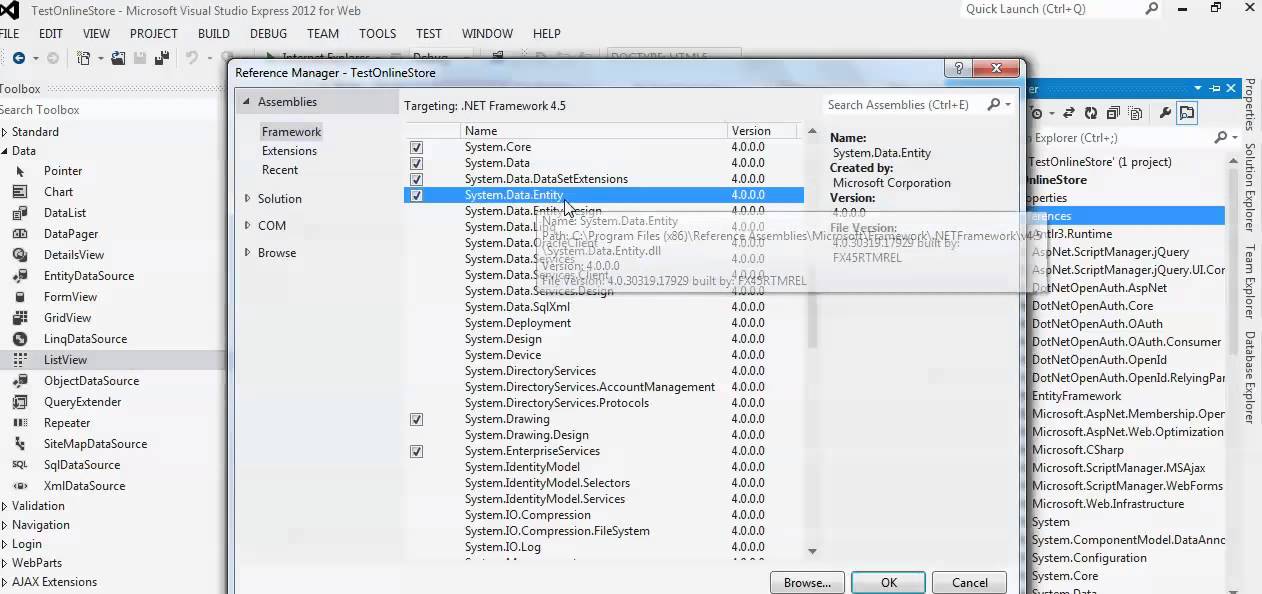Open search options dropdown in Search Assemblies box

1007,104
